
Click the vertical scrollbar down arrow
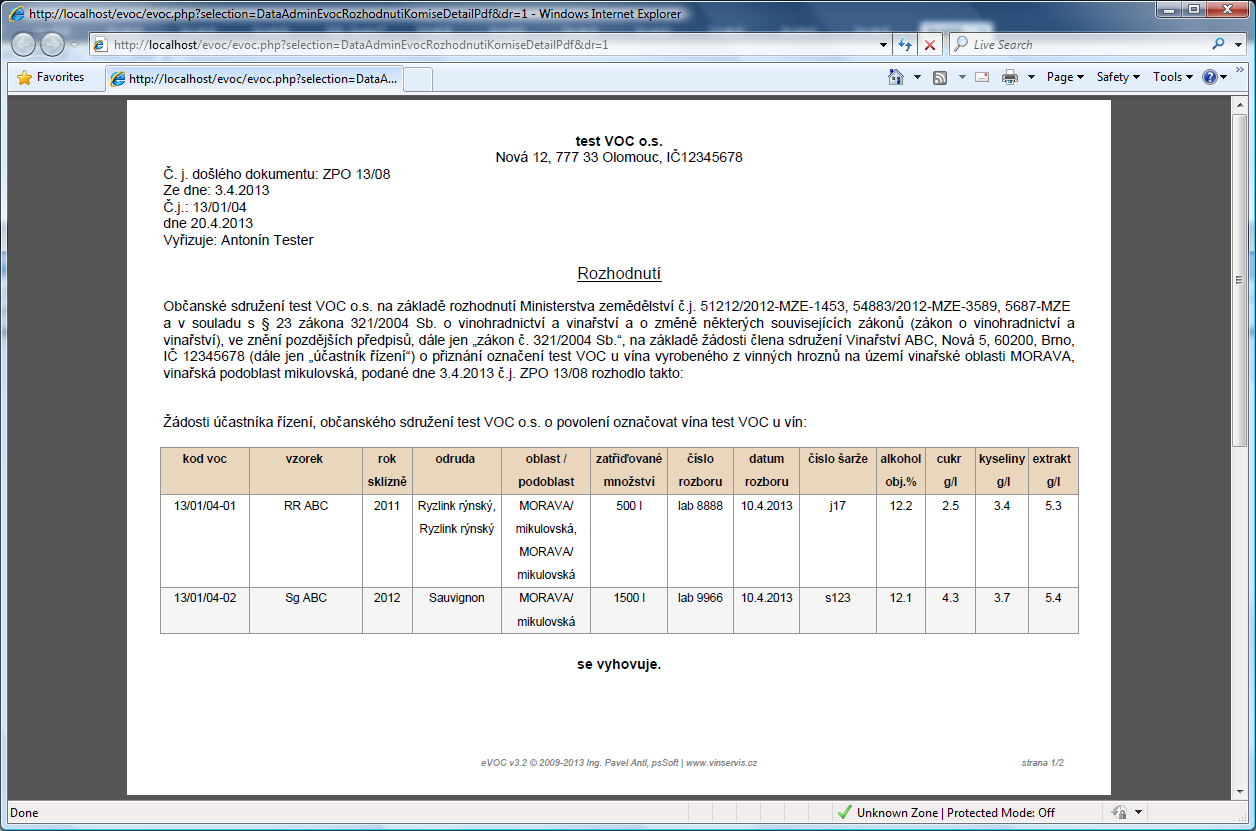[x=1241, y=790]
